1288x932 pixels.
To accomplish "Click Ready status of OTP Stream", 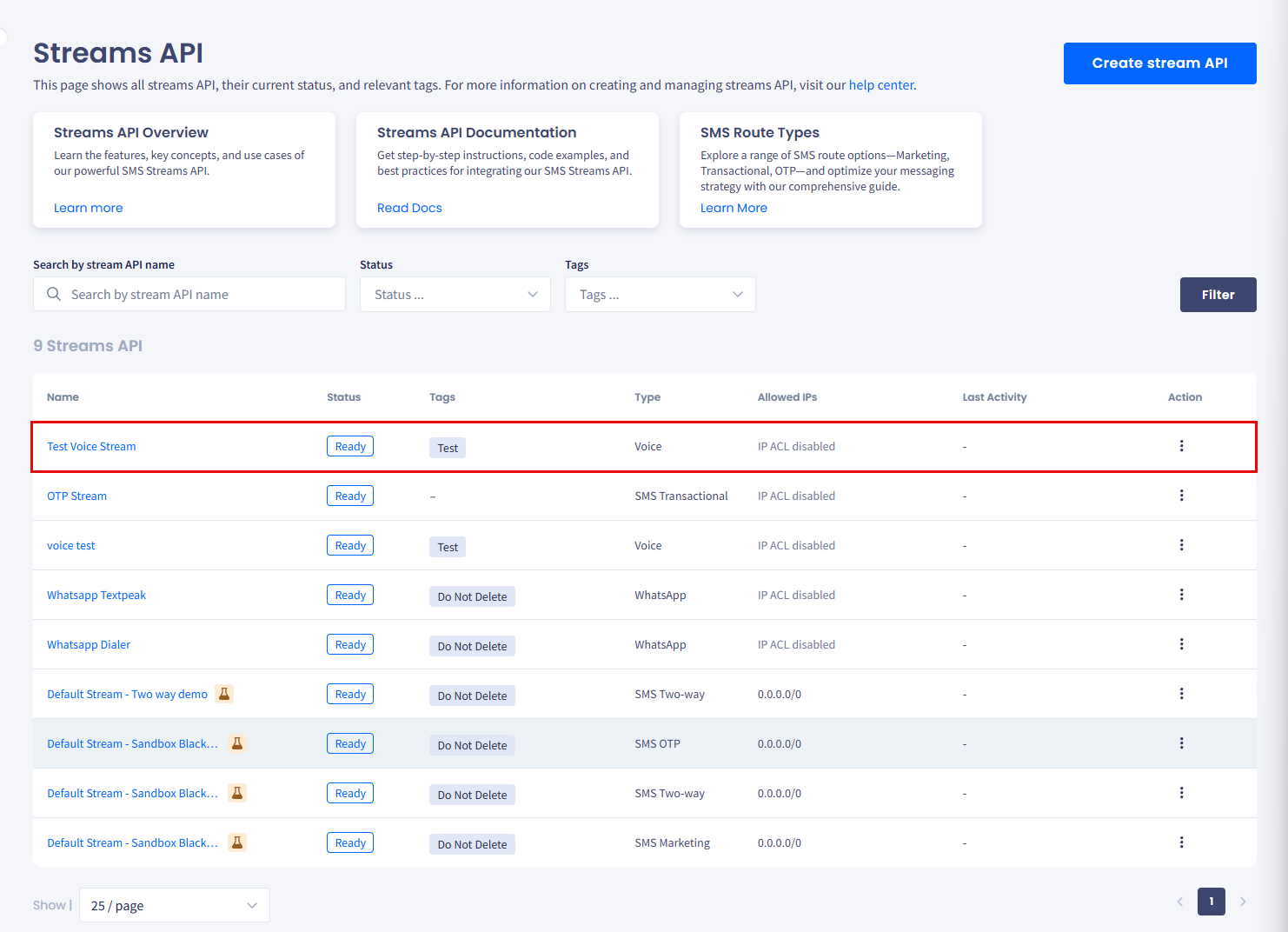I will pyautogui.click(x=350, y=496).
